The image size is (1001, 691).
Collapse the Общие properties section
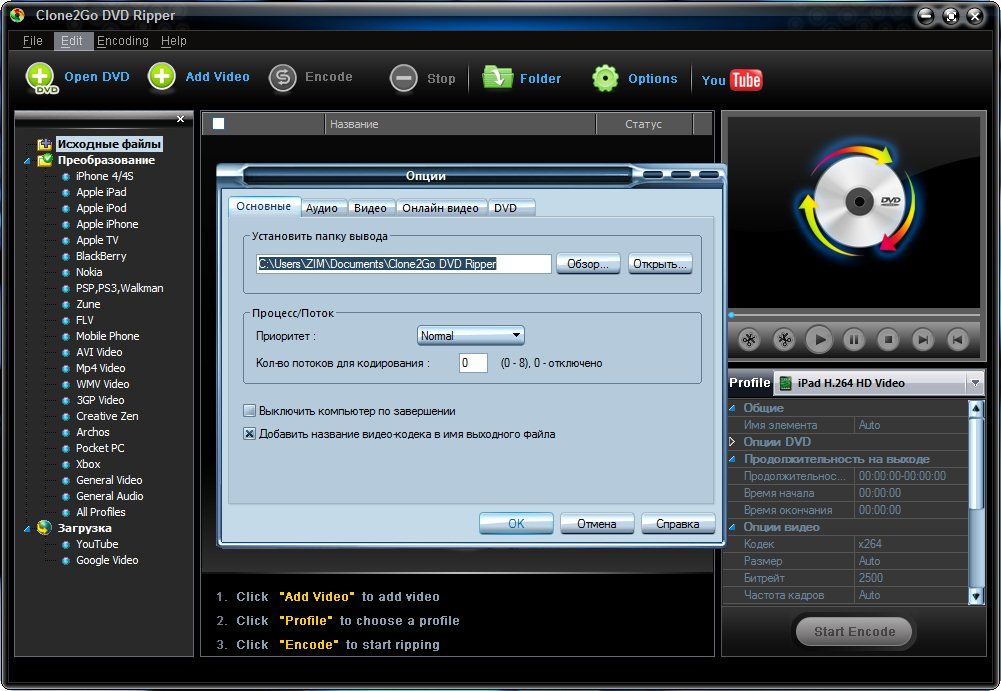(x=732, y=407)
